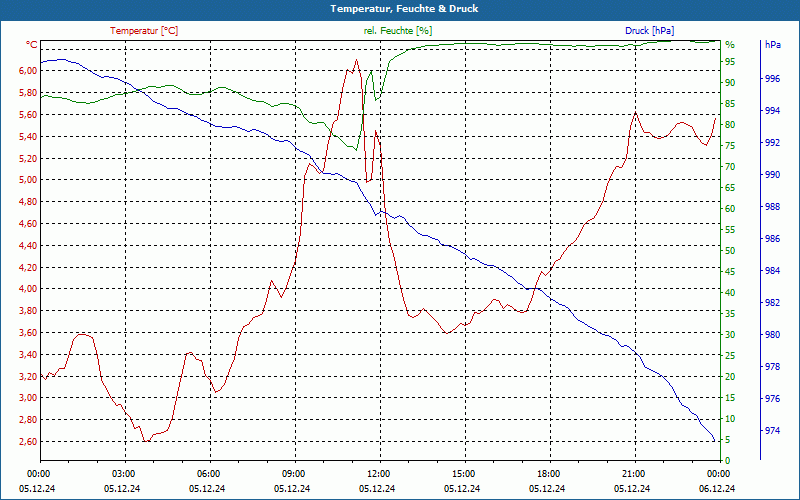Click the "hPa" unit label on pressure axis

point(772,45)
